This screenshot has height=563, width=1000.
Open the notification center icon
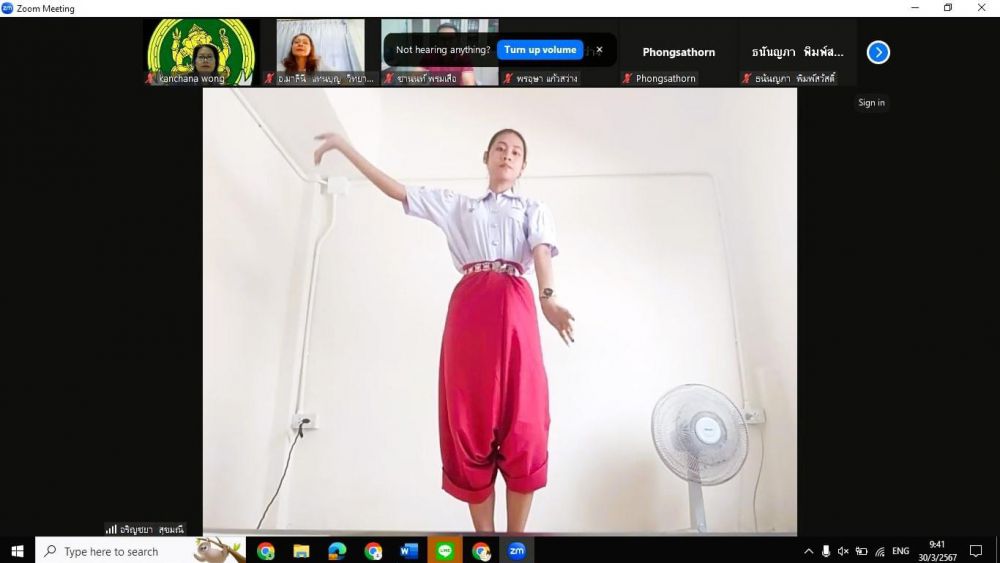976,551
